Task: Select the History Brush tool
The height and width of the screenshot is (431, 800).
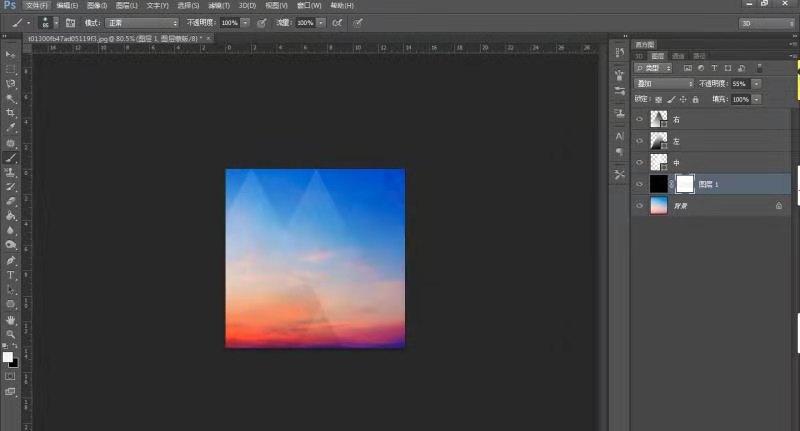Action: (x=10, y=187)
